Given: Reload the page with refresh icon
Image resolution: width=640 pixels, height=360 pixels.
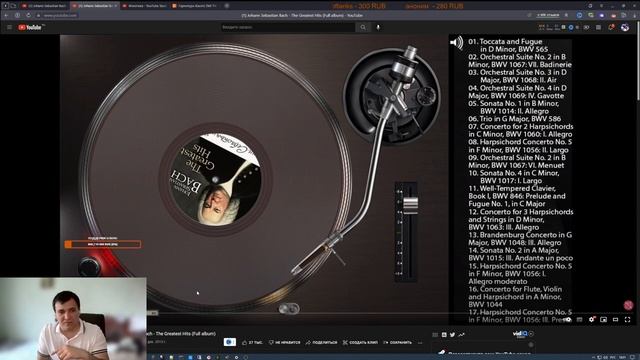Looking at the screenshot, I should pyautogui.click(x=28, y=15).
